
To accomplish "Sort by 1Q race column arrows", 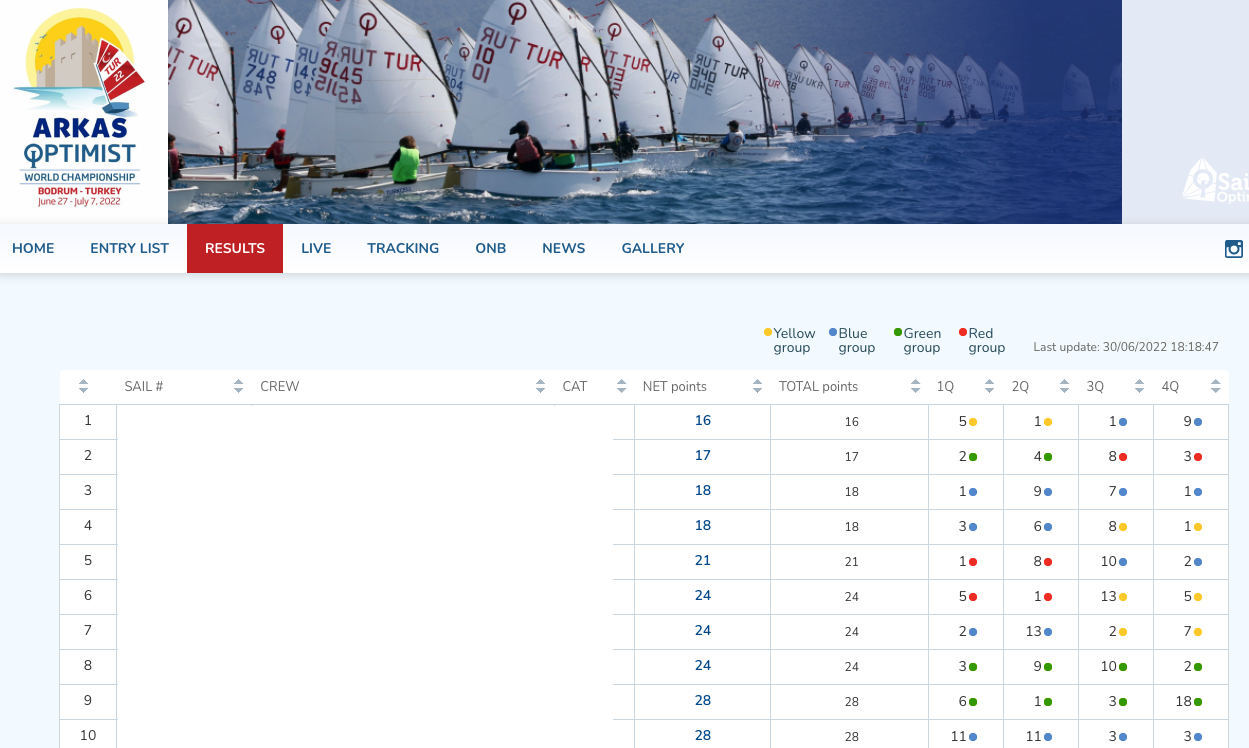I will click(990, 386).
